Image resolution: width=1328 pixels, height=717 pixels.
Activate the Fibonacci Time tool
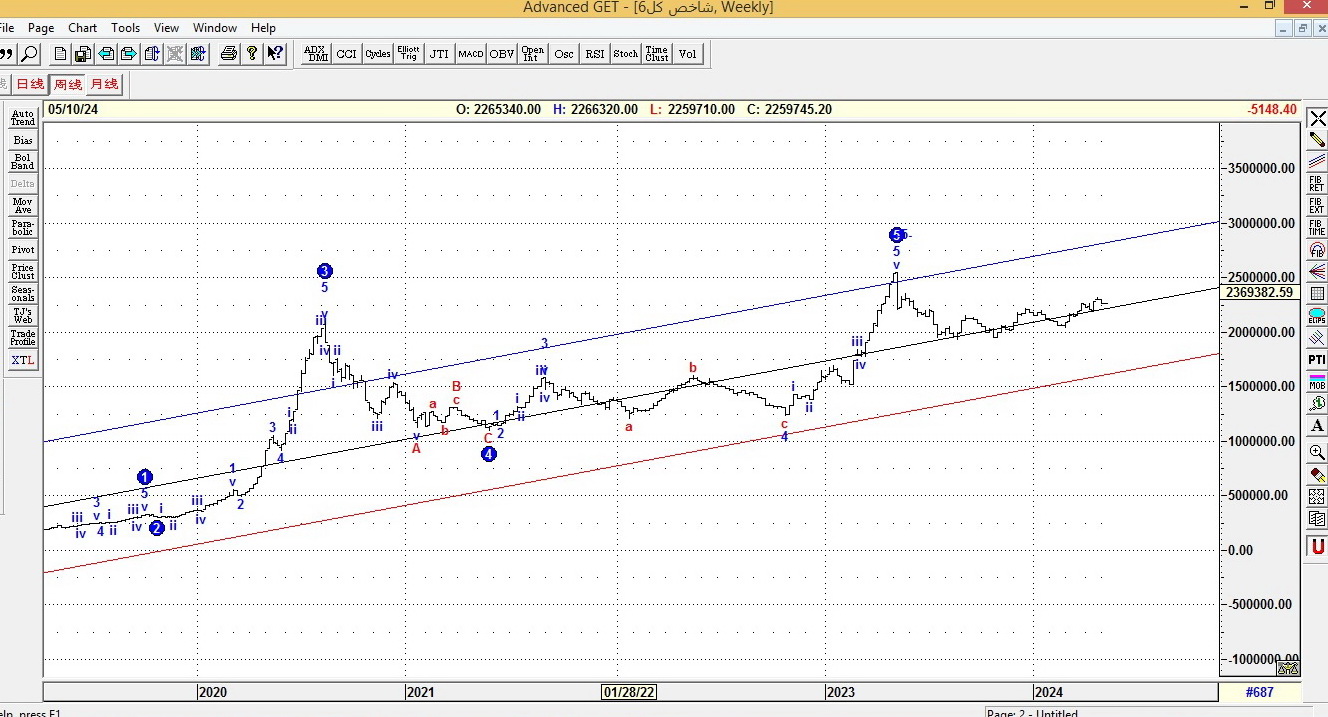[x=1317, y=228]
